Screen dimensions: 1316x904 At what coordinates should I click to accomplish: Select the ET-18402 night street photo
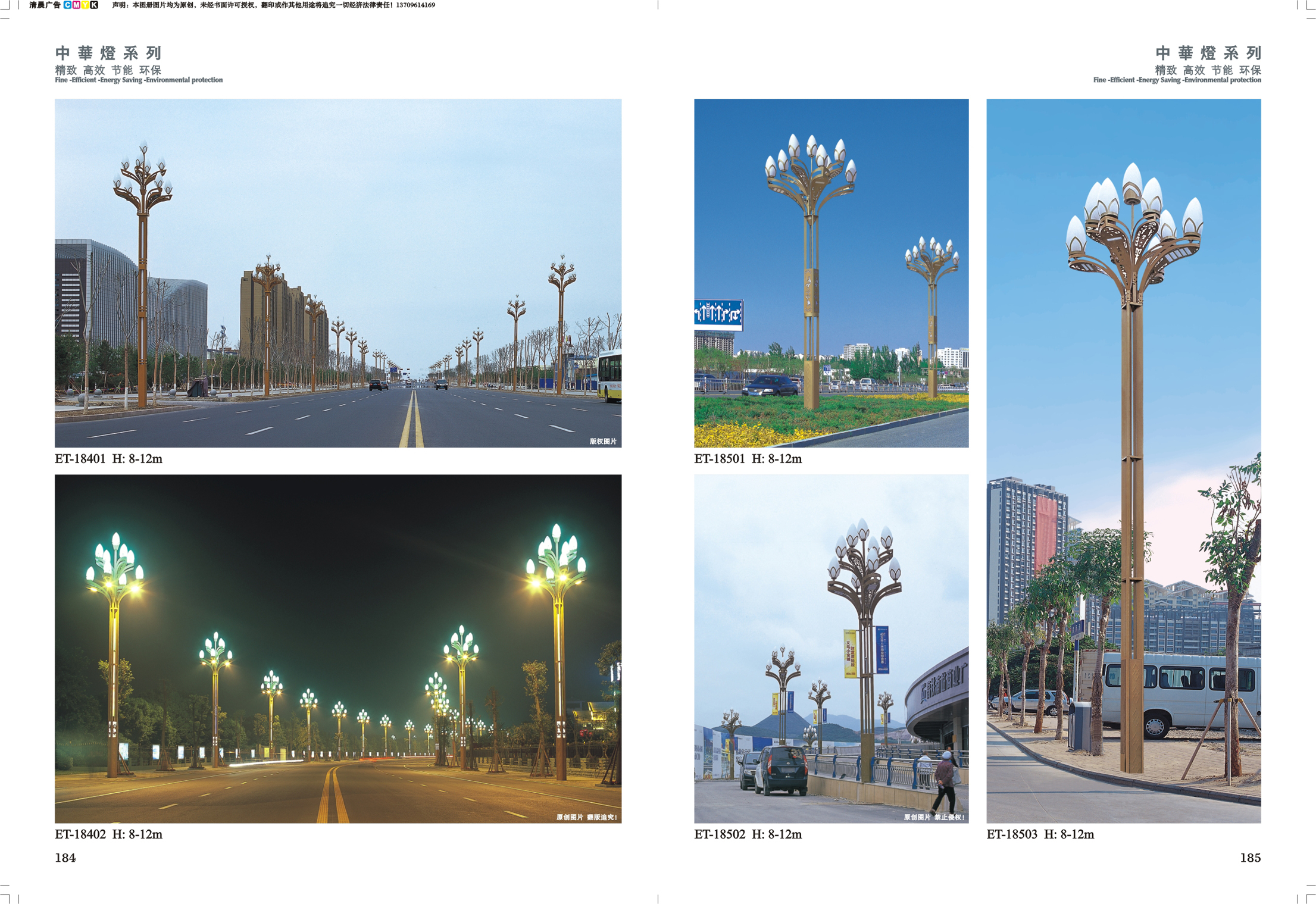pos(337,648)
